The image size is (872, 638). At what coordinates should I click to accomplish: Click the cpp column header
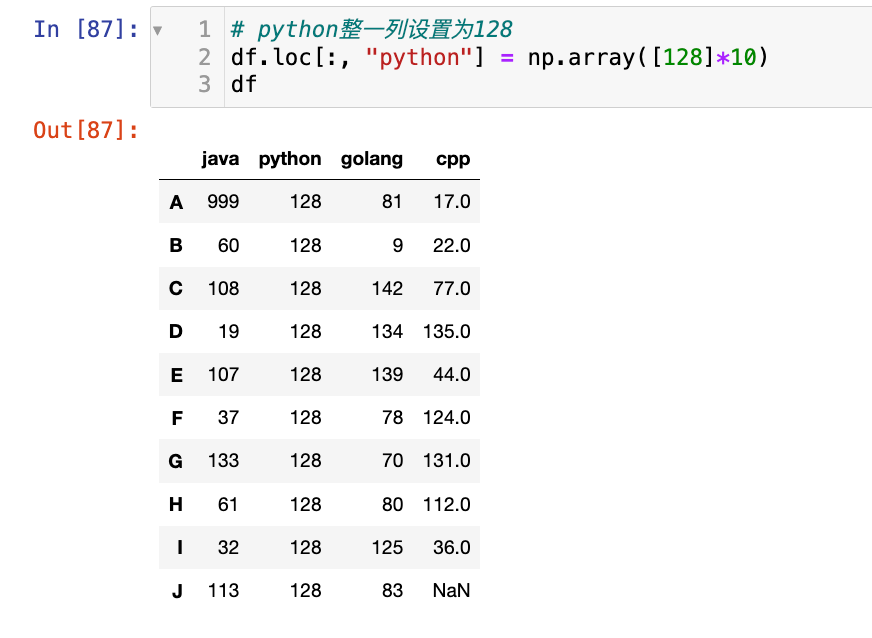(x=453, y=159)
